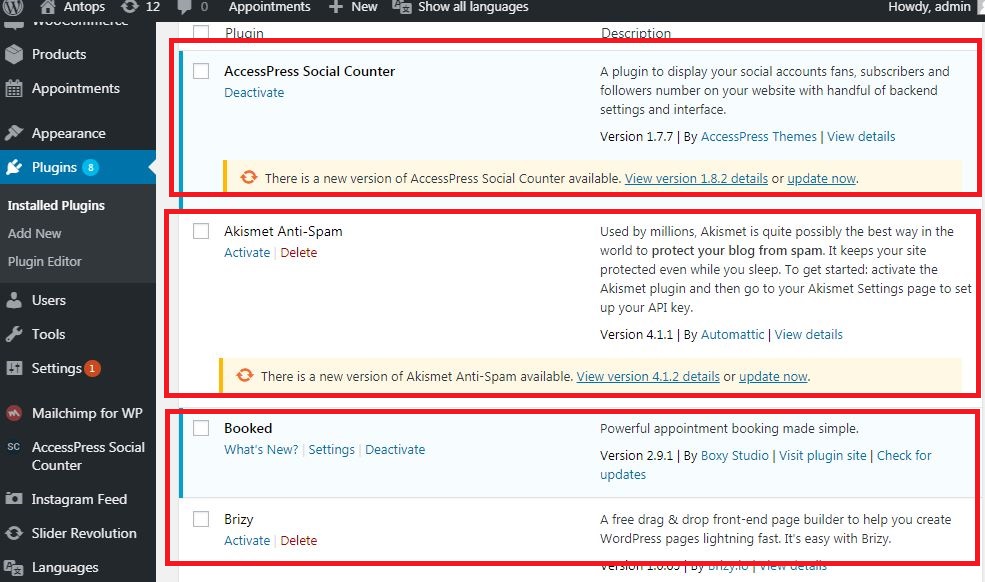Check the Akismet Anti-Spam plugin checkbox

pos(201,231)
